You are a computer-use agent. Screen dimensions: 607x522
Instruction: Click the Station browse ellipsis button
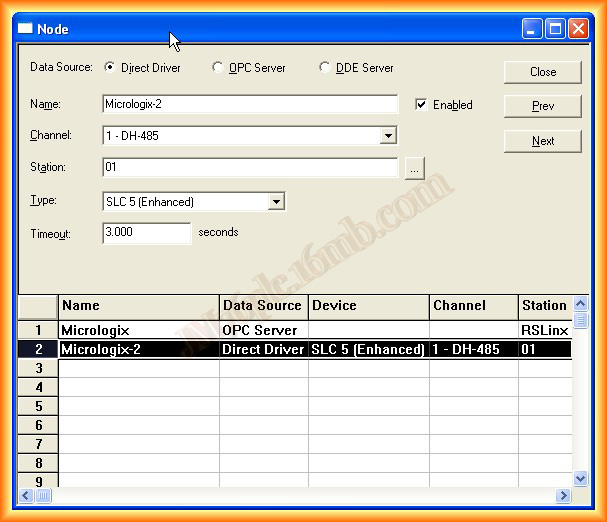coord(415,168)
